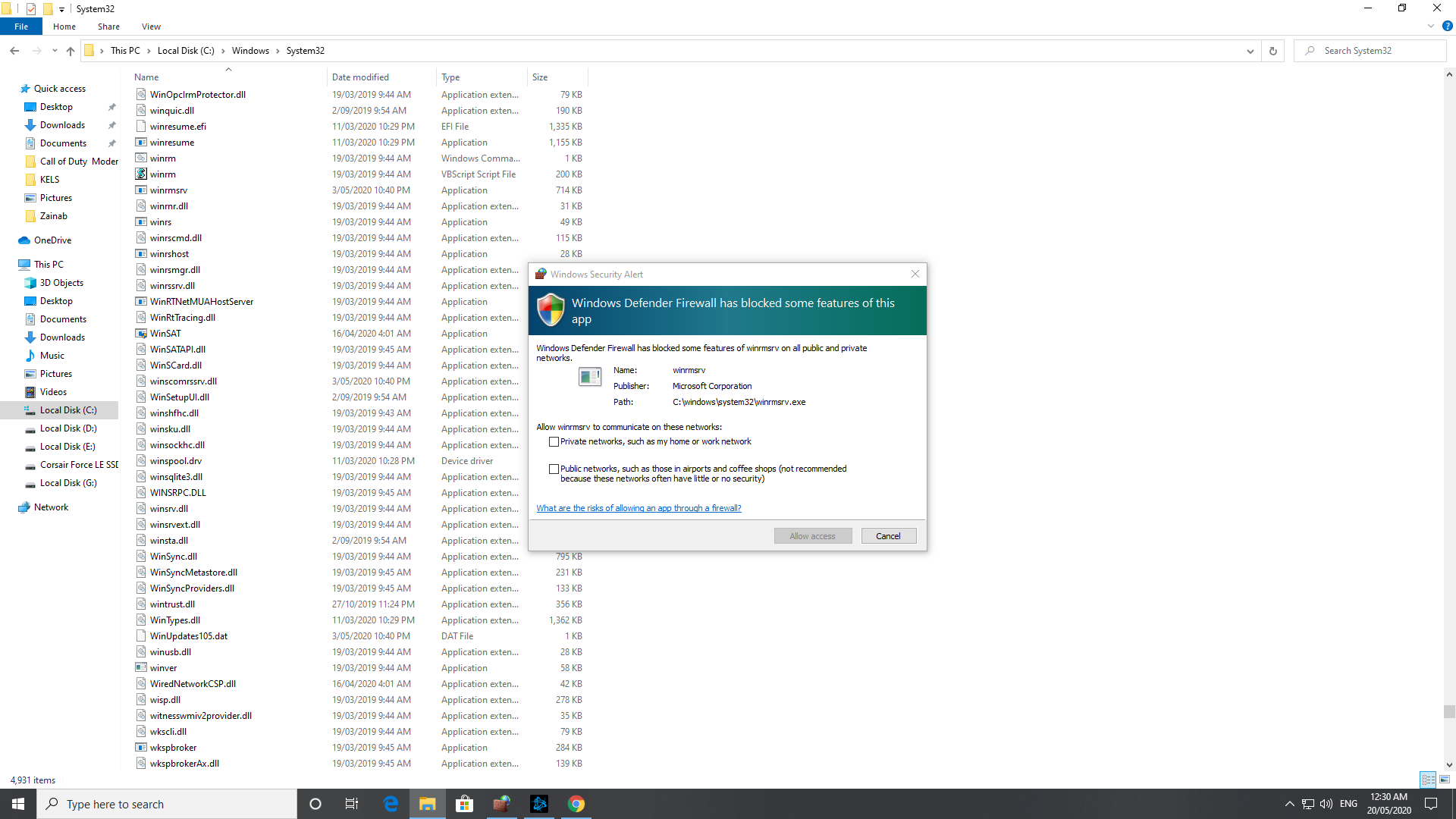Switch to Large icons view layout icon
1456x819 pixels.
1445,780
